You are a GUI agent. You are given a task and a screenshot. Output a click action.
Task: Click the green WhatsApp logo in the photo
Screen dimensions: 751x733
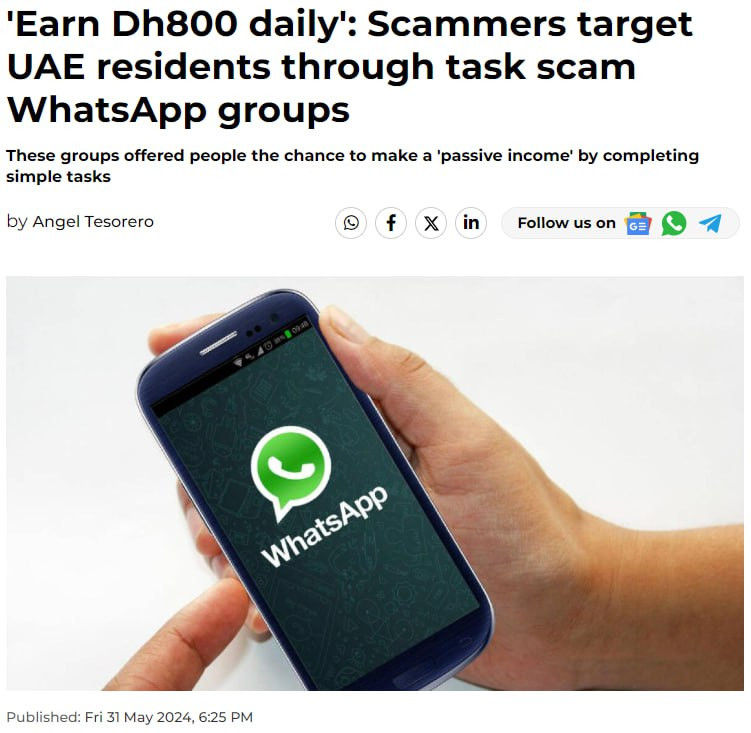(291, 473)
